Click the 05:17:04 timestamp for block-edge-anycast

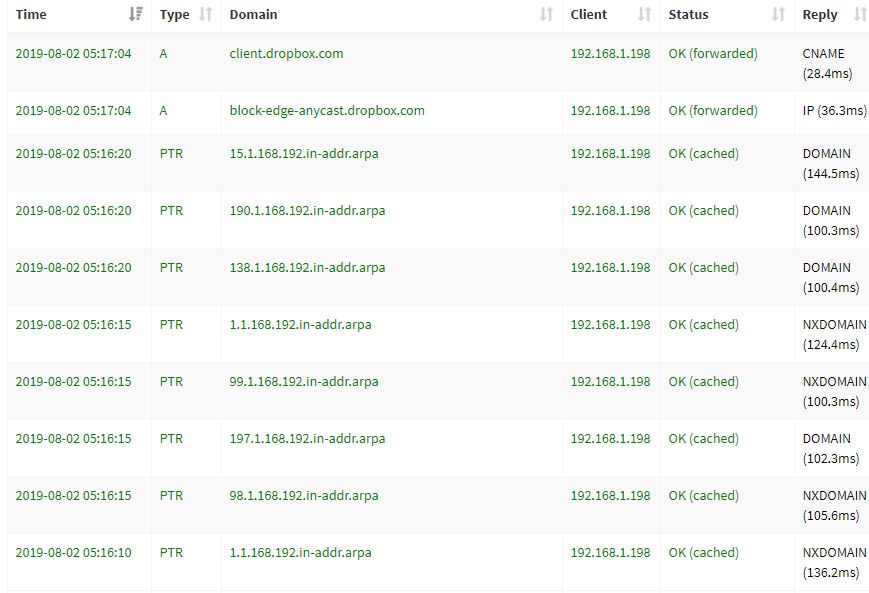(73, 111)
